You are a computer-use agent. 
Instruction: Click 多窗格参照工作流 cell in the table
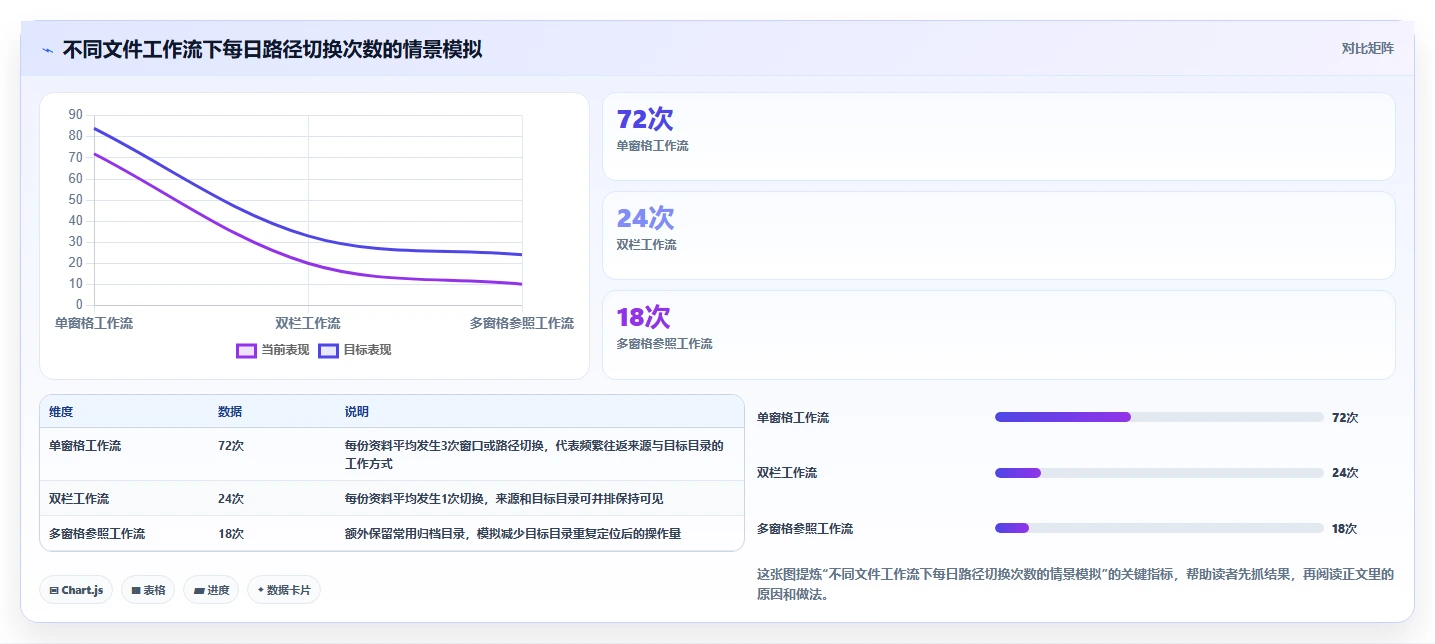point(97,534)
